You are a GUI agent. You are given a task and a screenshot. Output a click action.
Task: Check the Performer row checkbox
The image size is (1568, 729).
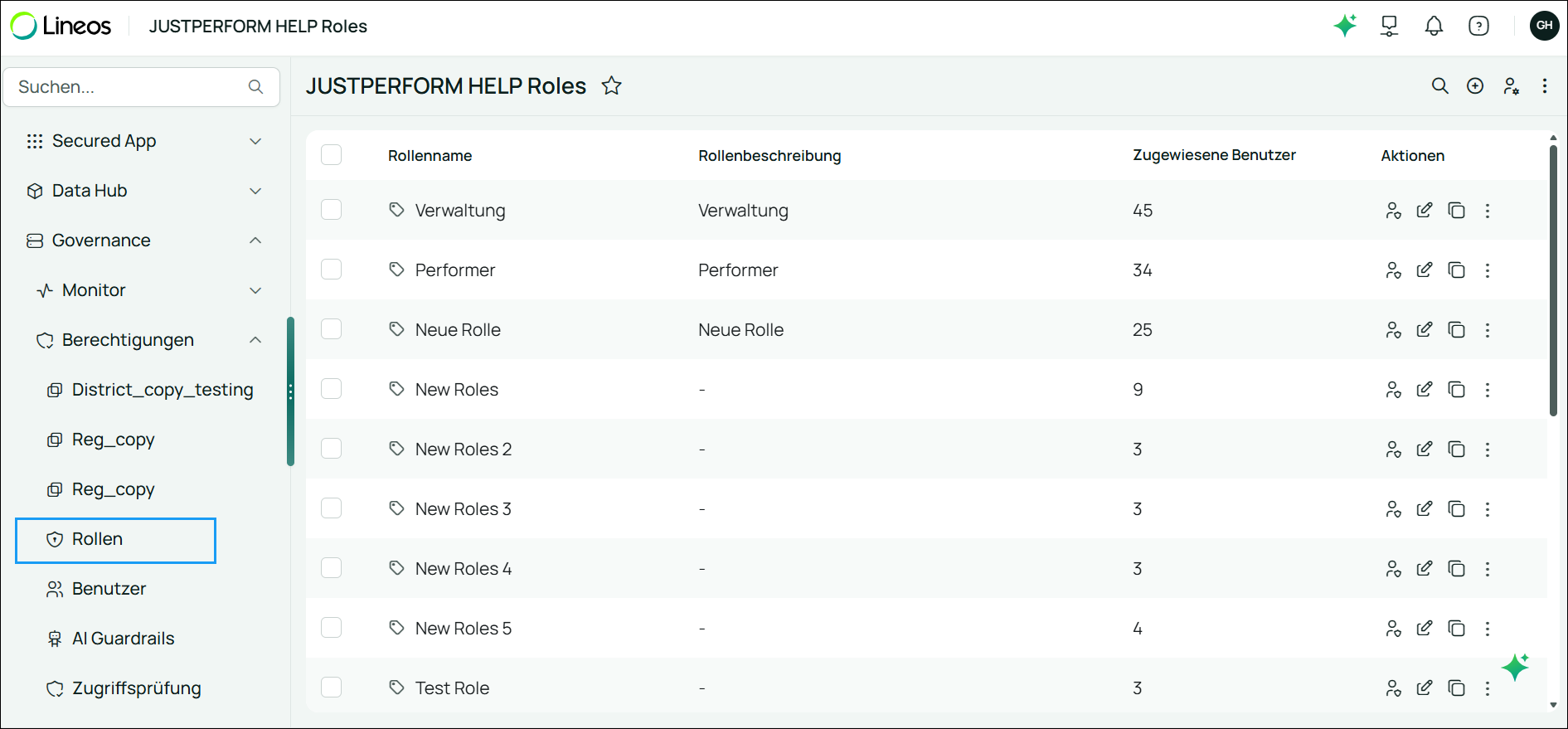332,270
